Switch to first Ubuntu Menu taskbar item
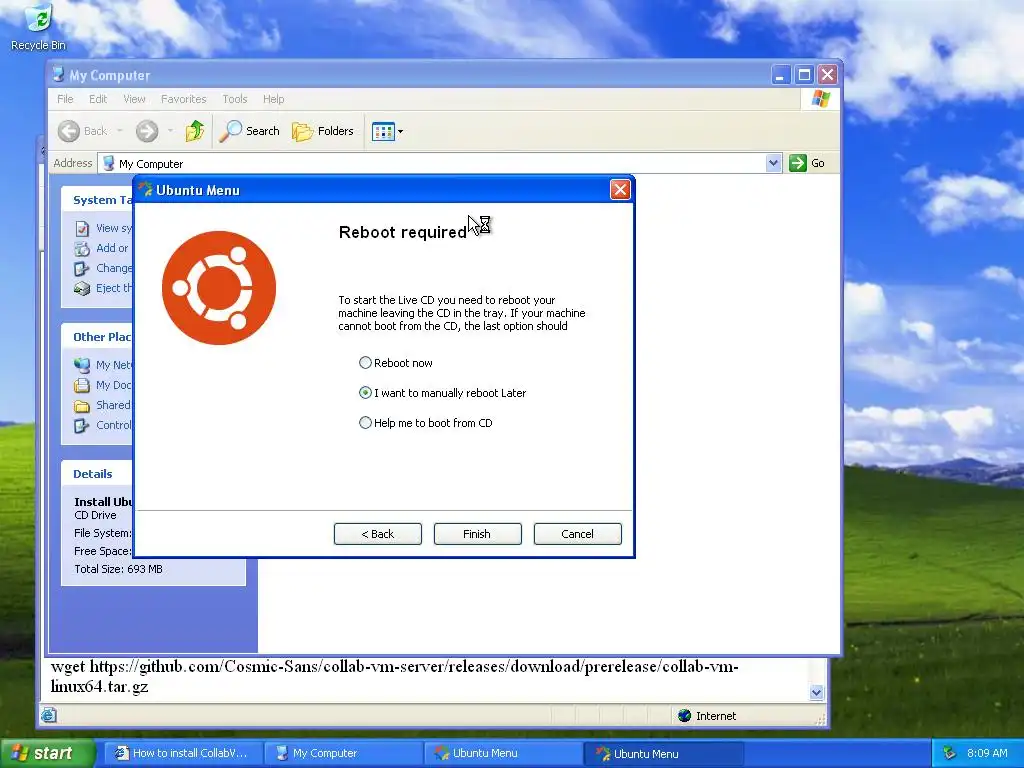Viewport: 1024px width, 768px height. coord(504,753)
